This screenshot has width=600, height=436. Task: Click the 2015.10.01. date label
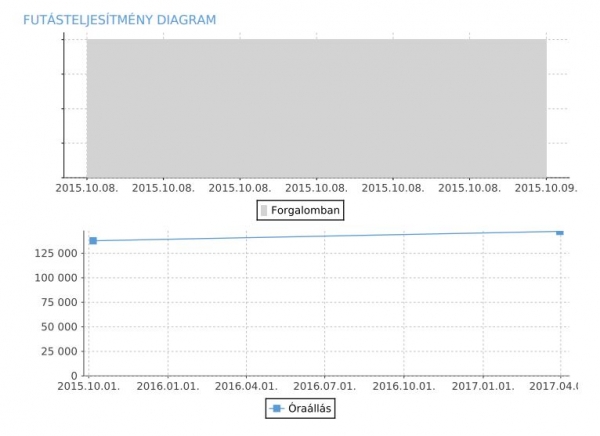[x=86, y=385]
